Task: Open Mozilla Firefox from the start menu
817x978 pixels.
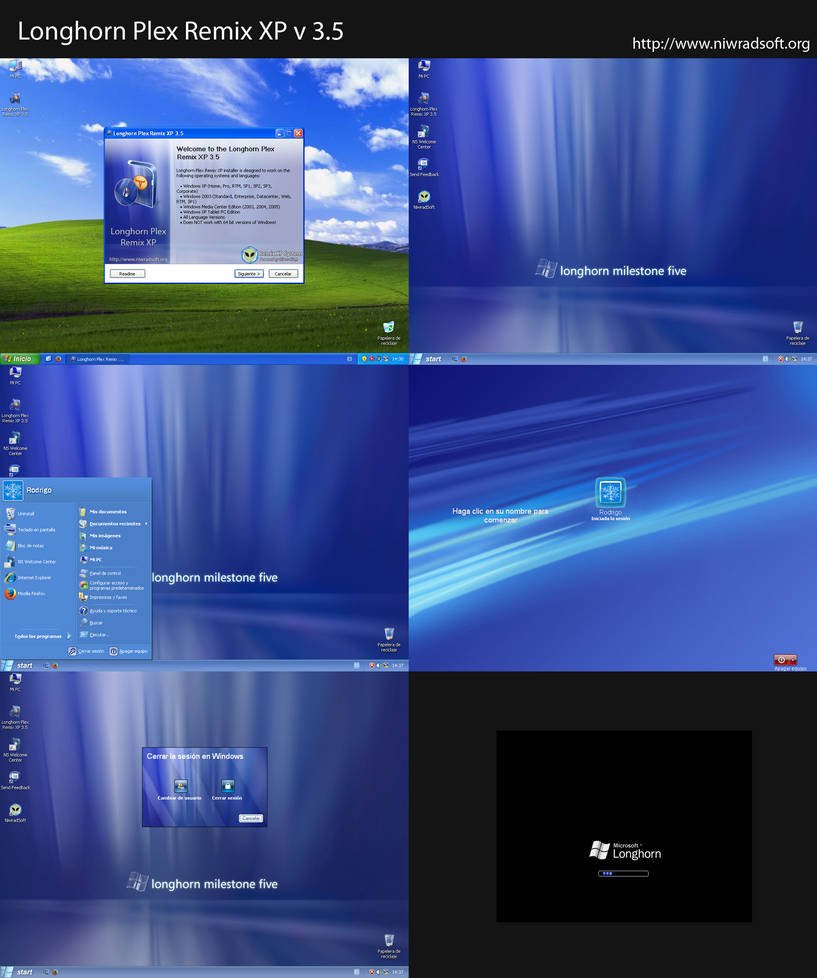Action: pyautogui.click(x=30, y=593)
